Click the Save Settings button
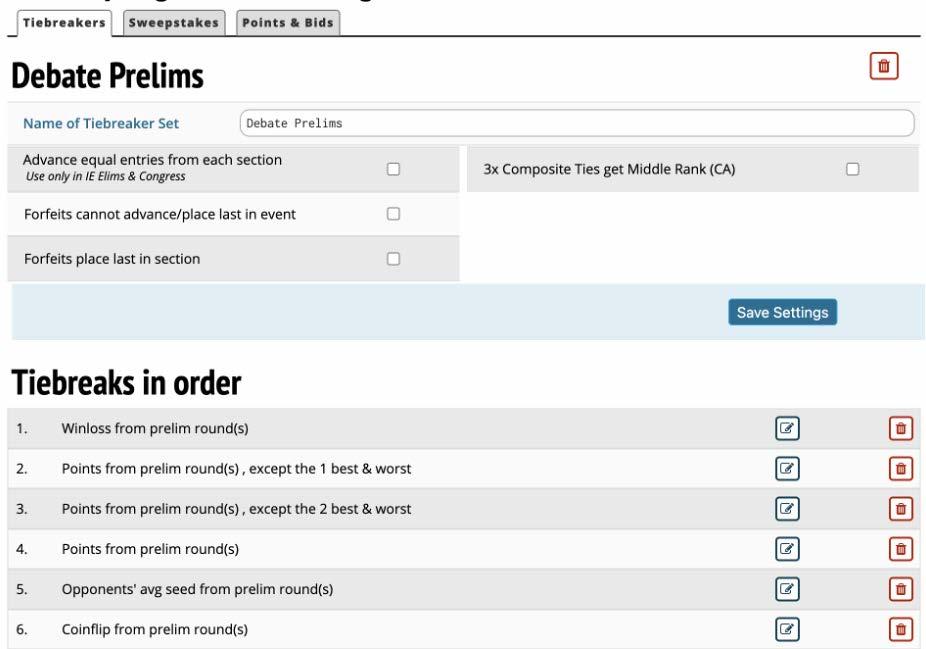The width and height of the screenshot is (926, 649). click(x=783, y=312)
